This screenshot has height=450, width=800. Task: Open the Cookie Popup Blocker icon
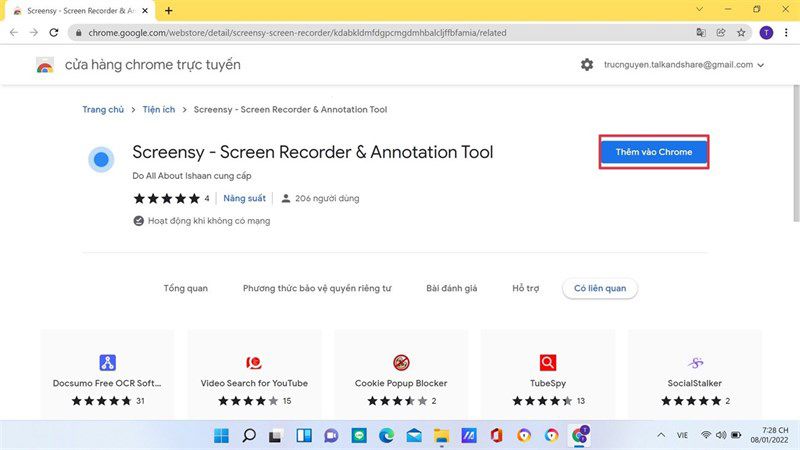tap(401, 362)
